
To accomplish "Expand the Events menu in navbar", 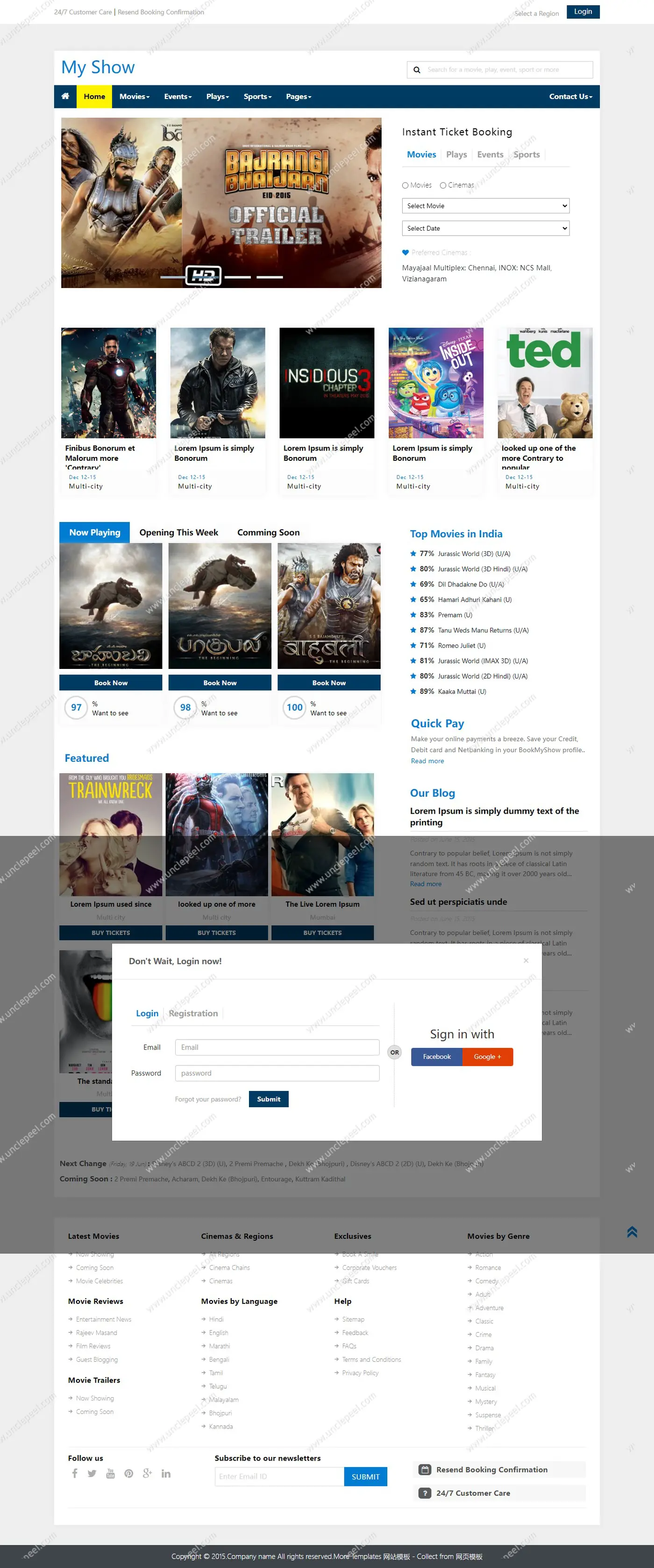I will (x=178, y=96).
